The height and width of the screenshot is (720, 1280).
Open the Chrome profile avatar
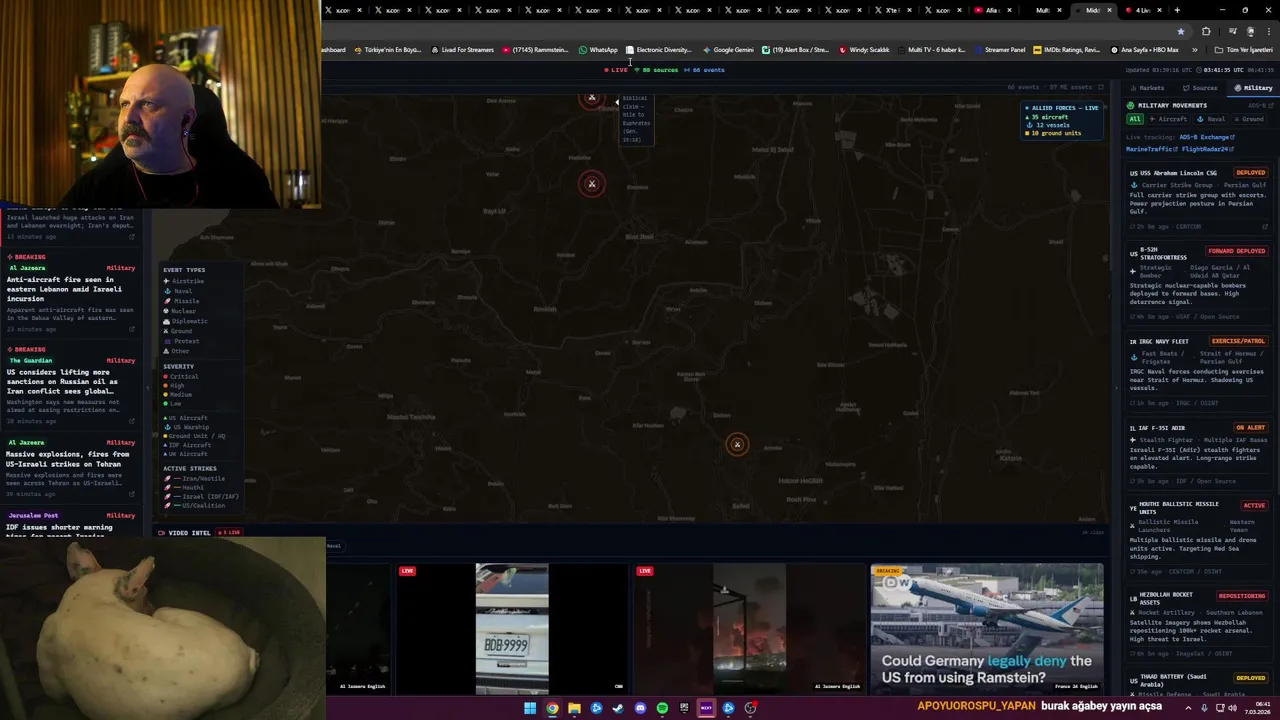1250,31
